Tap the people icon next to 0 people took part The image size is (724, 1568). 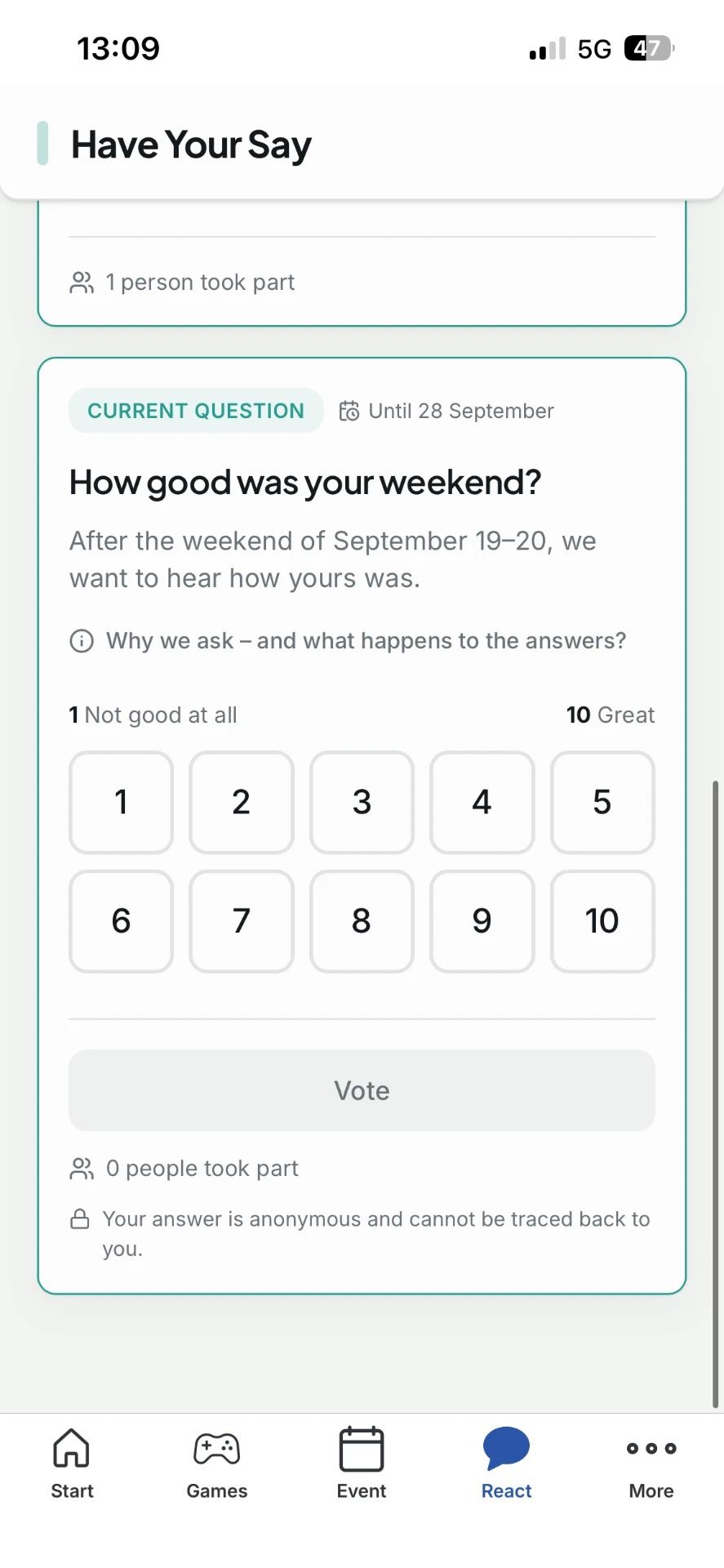point(82,1169)
